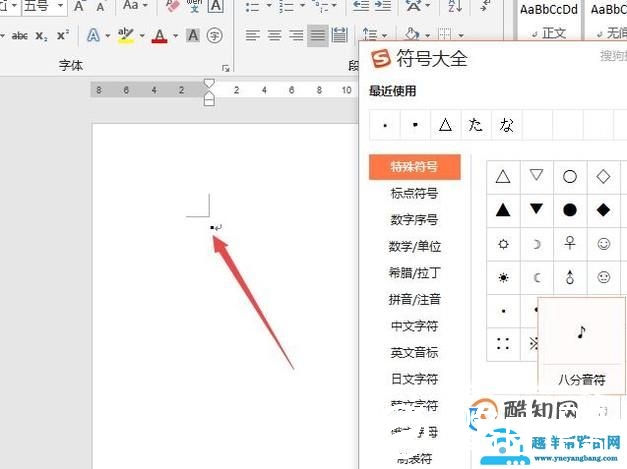This screenshot has height=469, width=627.
Task: Click the Numbering list icon
Action: point(286,6)
